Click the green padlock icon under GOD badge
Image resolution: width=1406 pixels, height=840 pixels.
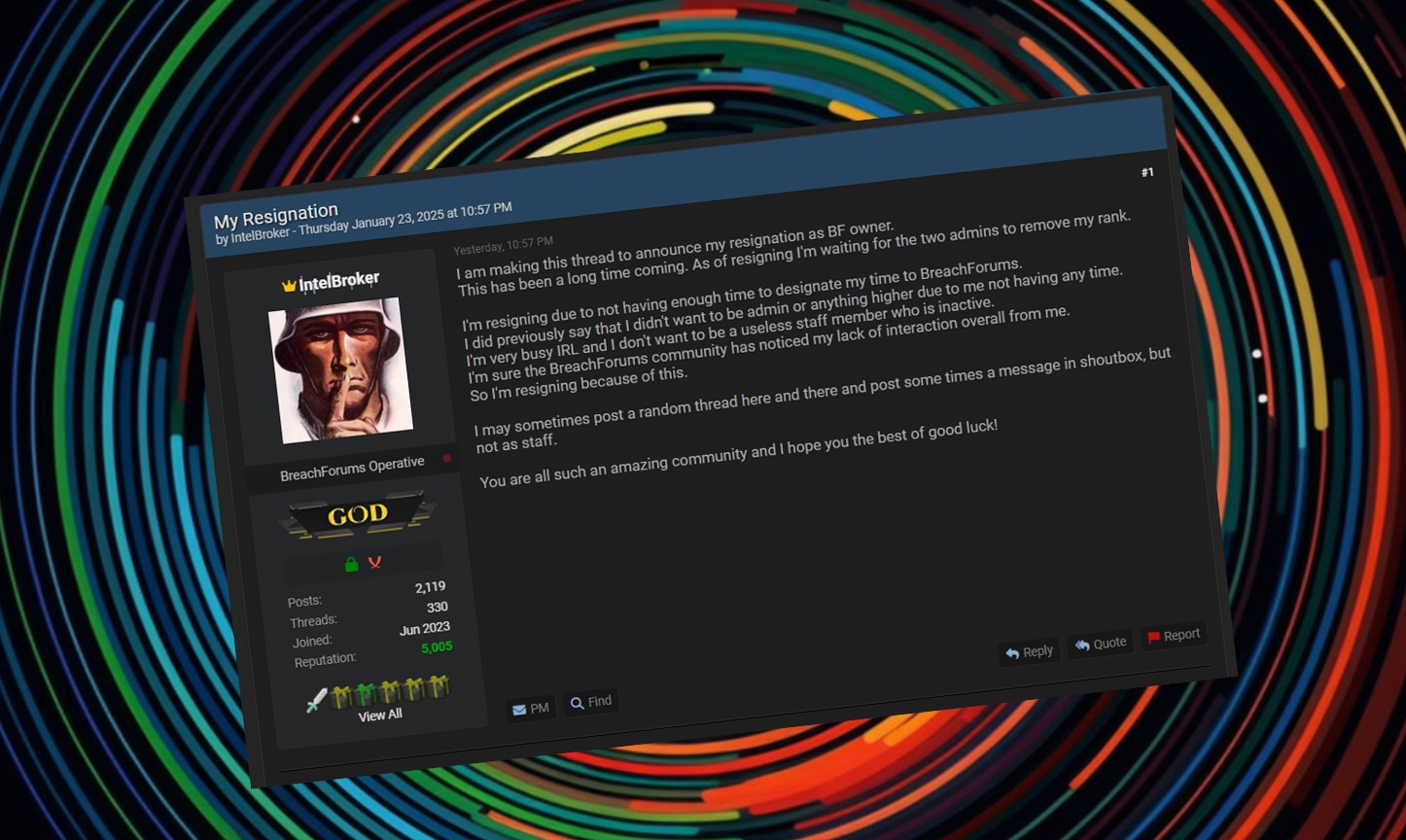pos(352,564)
